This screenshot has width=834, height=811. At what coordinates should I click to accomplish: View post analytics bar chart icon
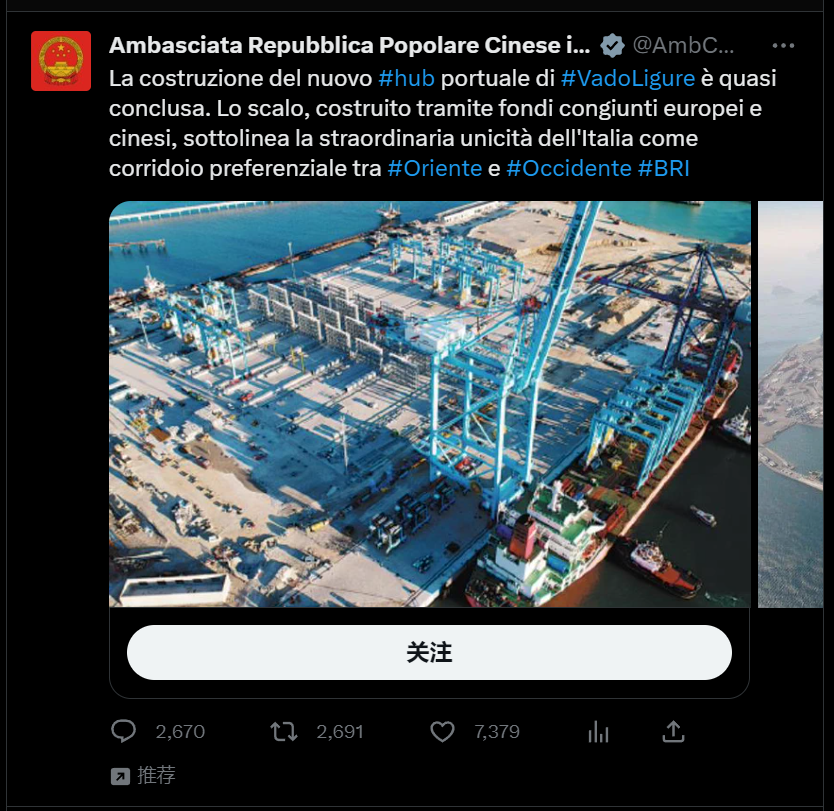598,732
